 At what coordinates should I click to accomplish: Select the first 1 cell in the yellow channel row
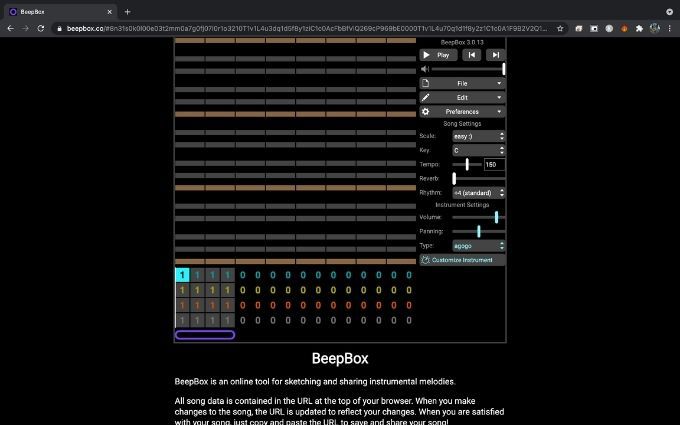182,290
